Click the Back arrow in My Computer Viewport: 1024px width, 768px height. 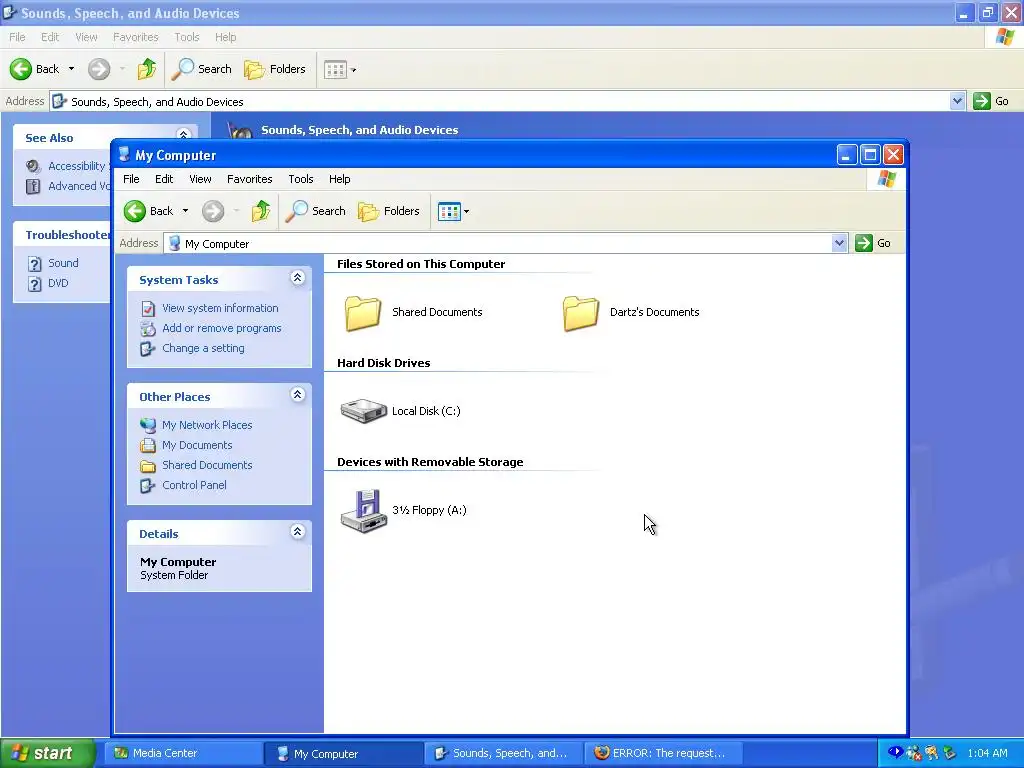(135, 211)
